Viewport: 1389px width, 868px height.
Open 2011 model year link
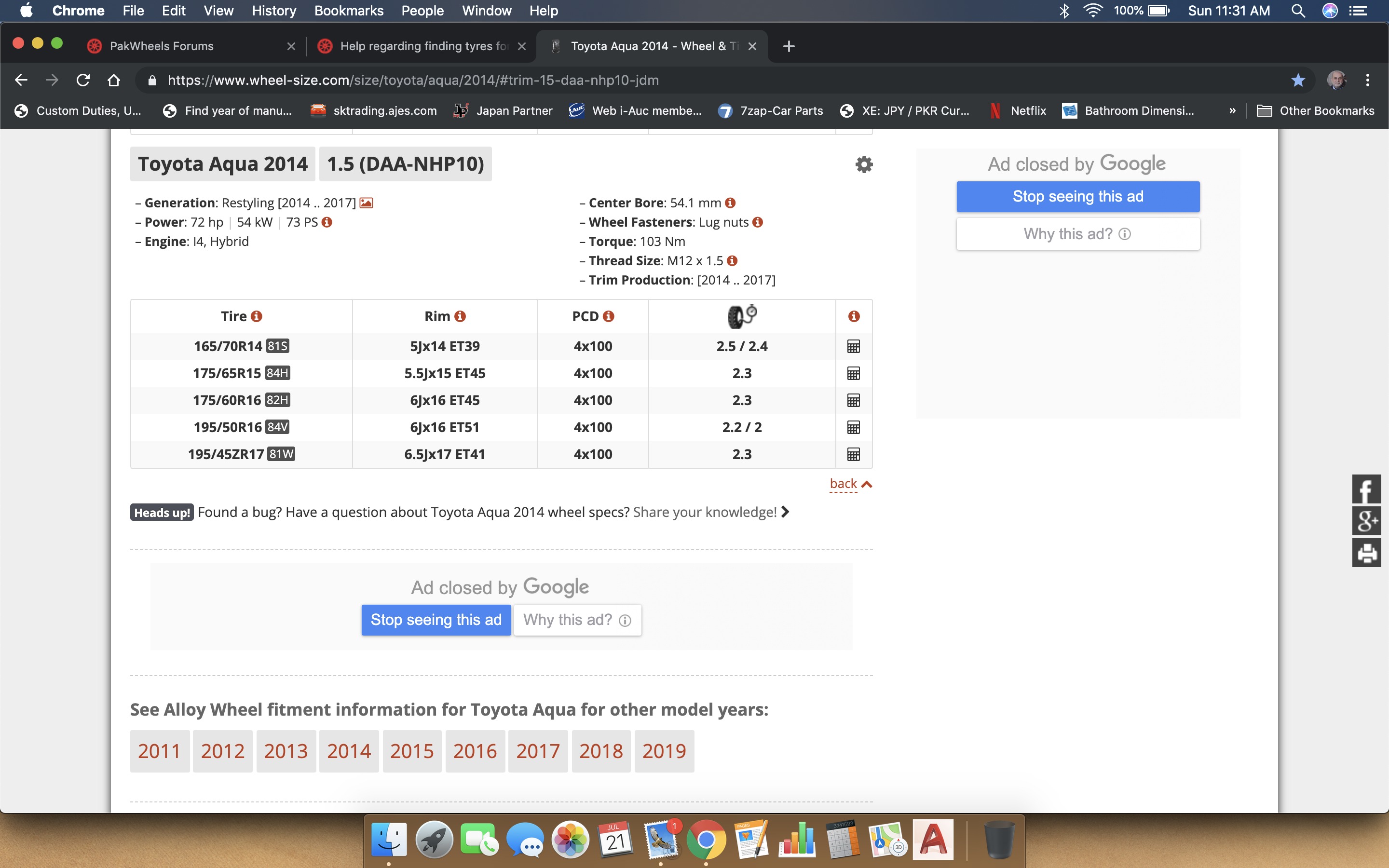[160, 751]
